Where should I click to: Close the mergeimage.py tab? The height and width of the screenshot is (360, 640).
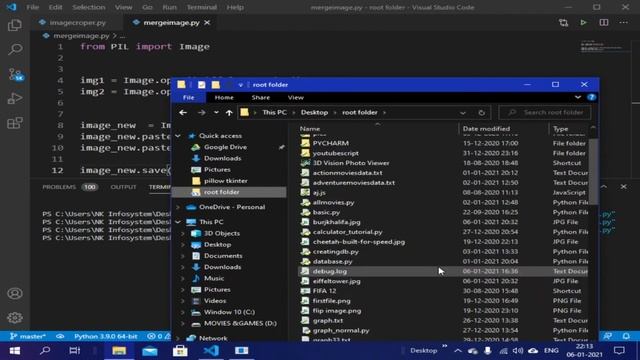point(207,22)
